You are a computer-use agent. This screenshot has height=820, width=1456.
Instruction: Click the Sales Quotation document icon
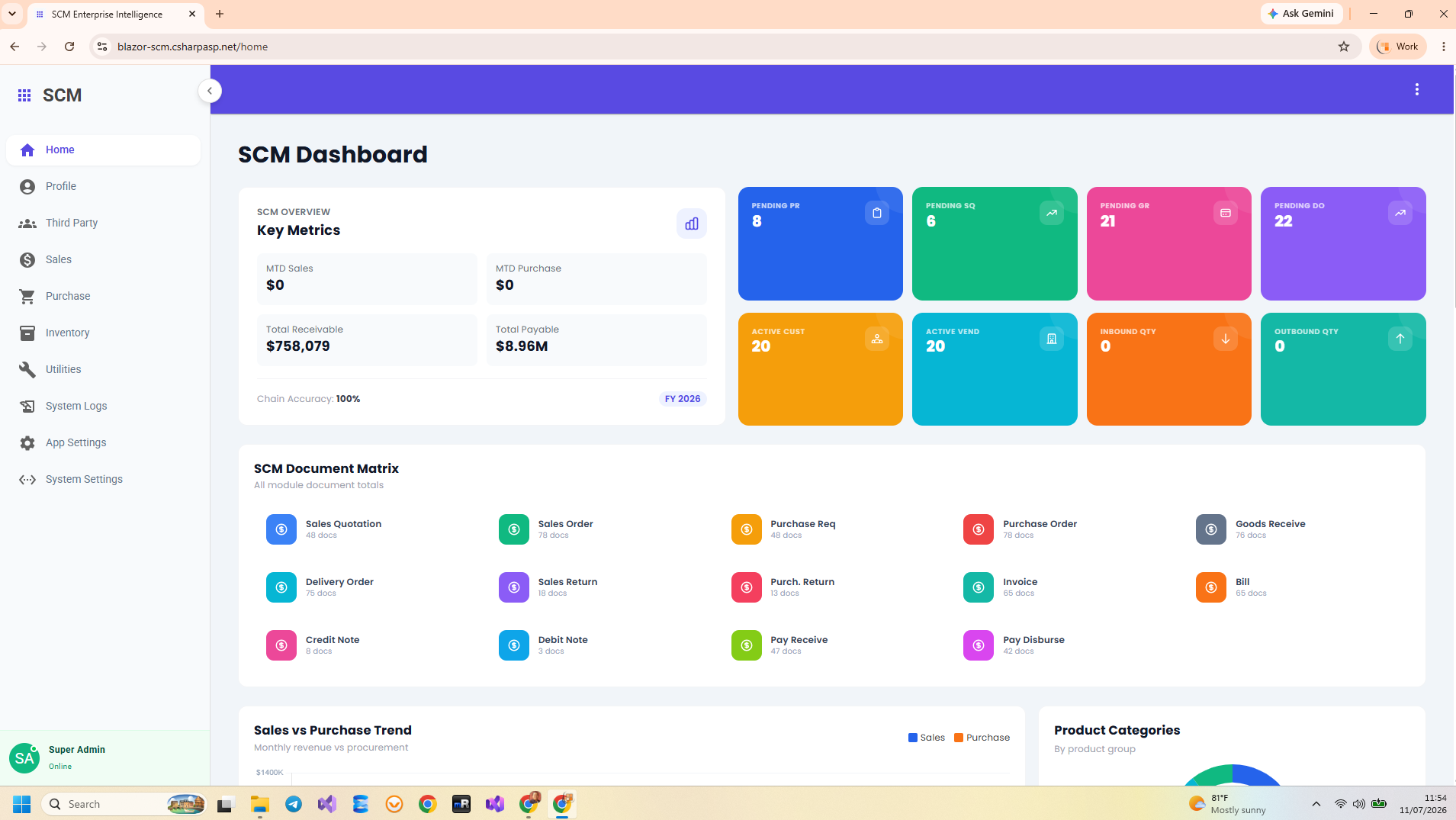(281, 529)
